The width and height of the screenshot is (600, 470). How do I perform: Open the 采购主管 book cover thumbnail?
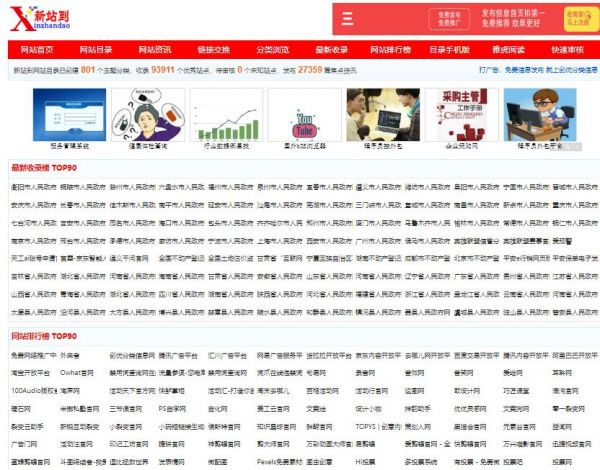point(462,114)
